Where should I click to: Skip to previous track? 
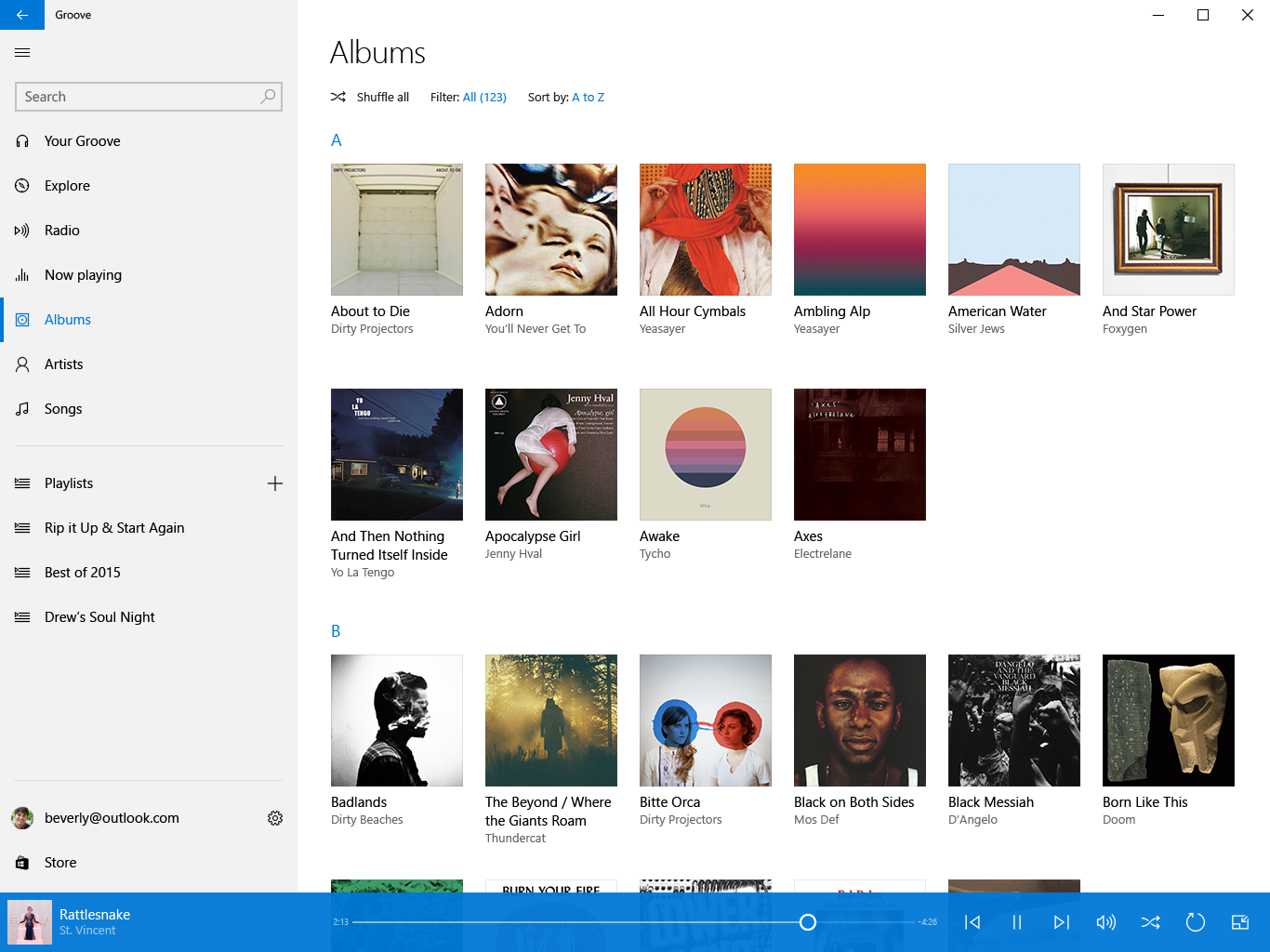[x=972, y=922]
